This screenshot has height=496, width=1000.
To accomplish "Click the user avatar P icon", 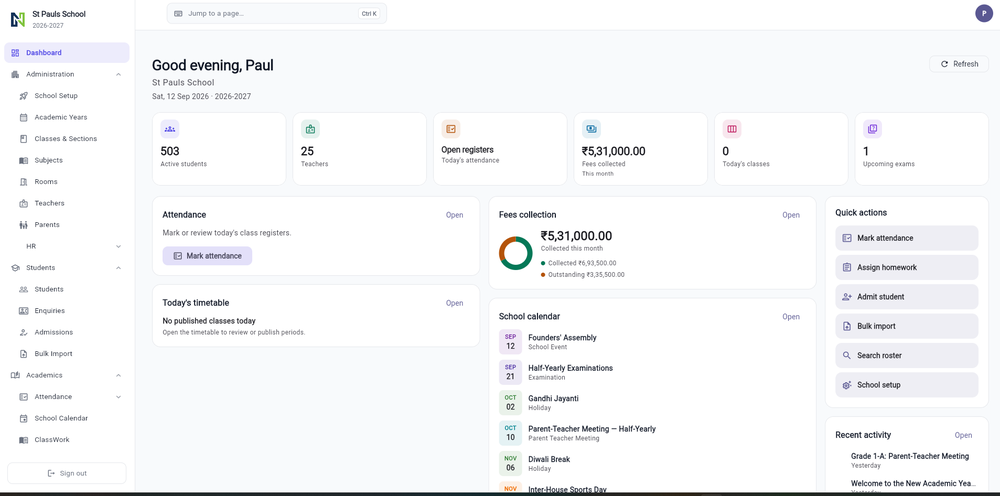I will coord(984,13).
